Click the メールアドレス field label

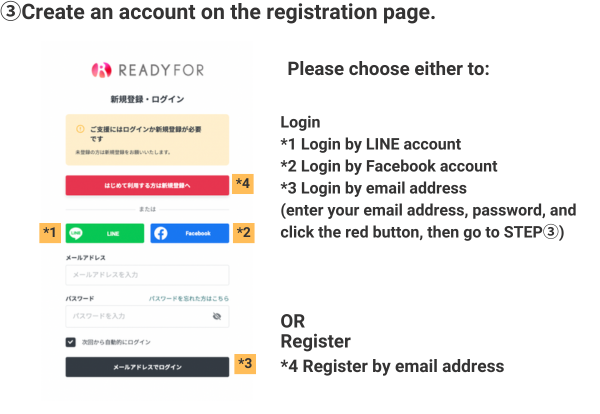(x=86, y=258)
